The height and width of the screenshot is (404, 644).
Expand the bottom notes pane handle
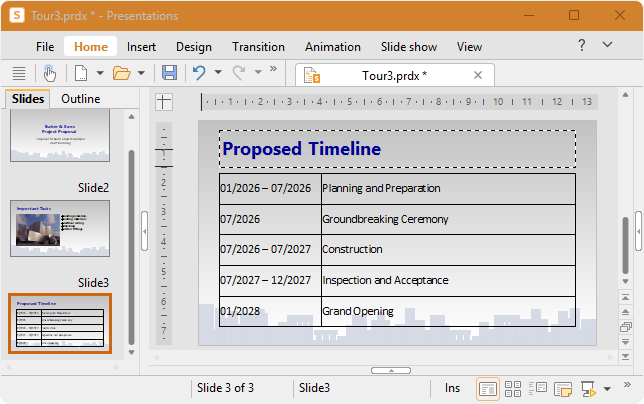[x=391, y=370]
